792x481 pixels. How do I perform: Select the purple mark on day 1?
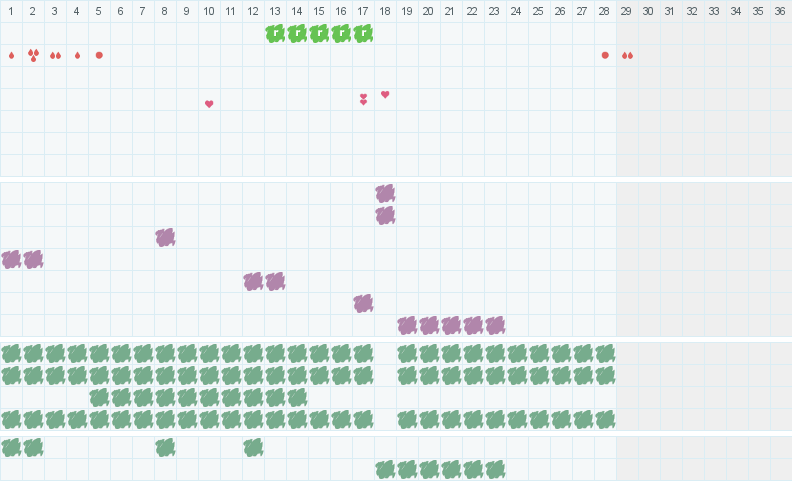pos(11,260)
